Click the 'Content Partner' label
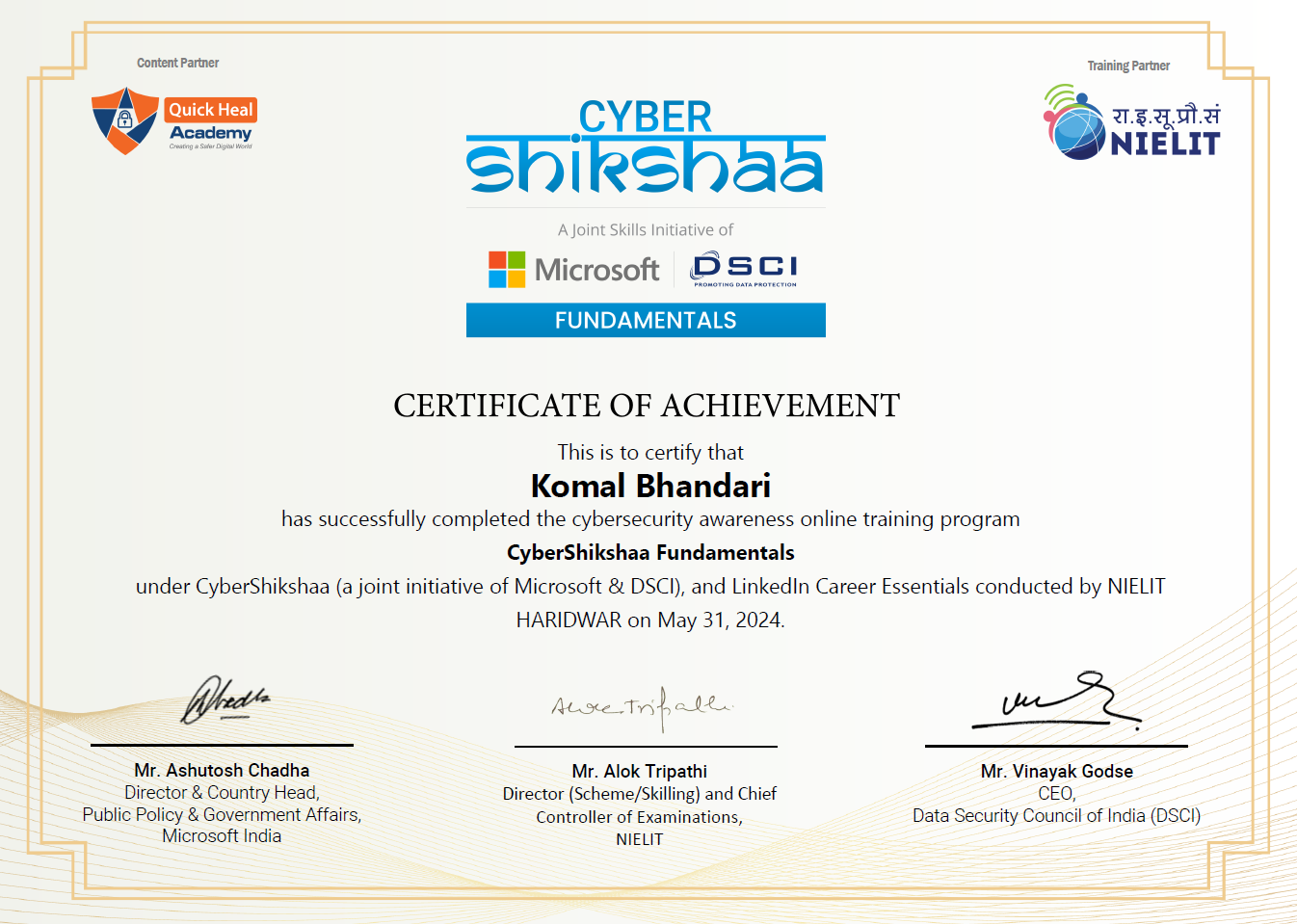1297x924 pixels. (177, 63)
